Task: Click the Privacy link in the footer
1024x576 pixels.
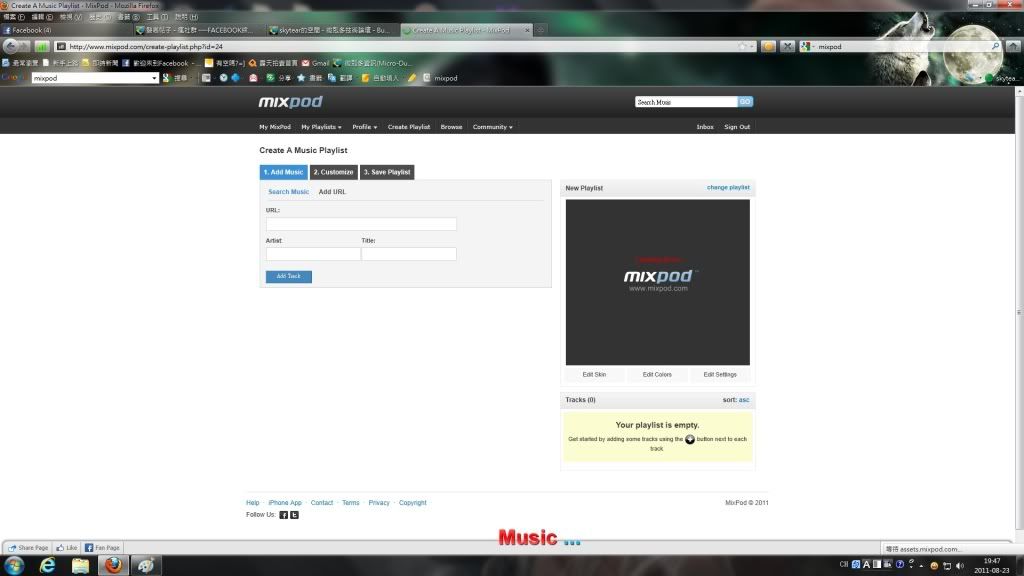Action: (x=379, y=503)
